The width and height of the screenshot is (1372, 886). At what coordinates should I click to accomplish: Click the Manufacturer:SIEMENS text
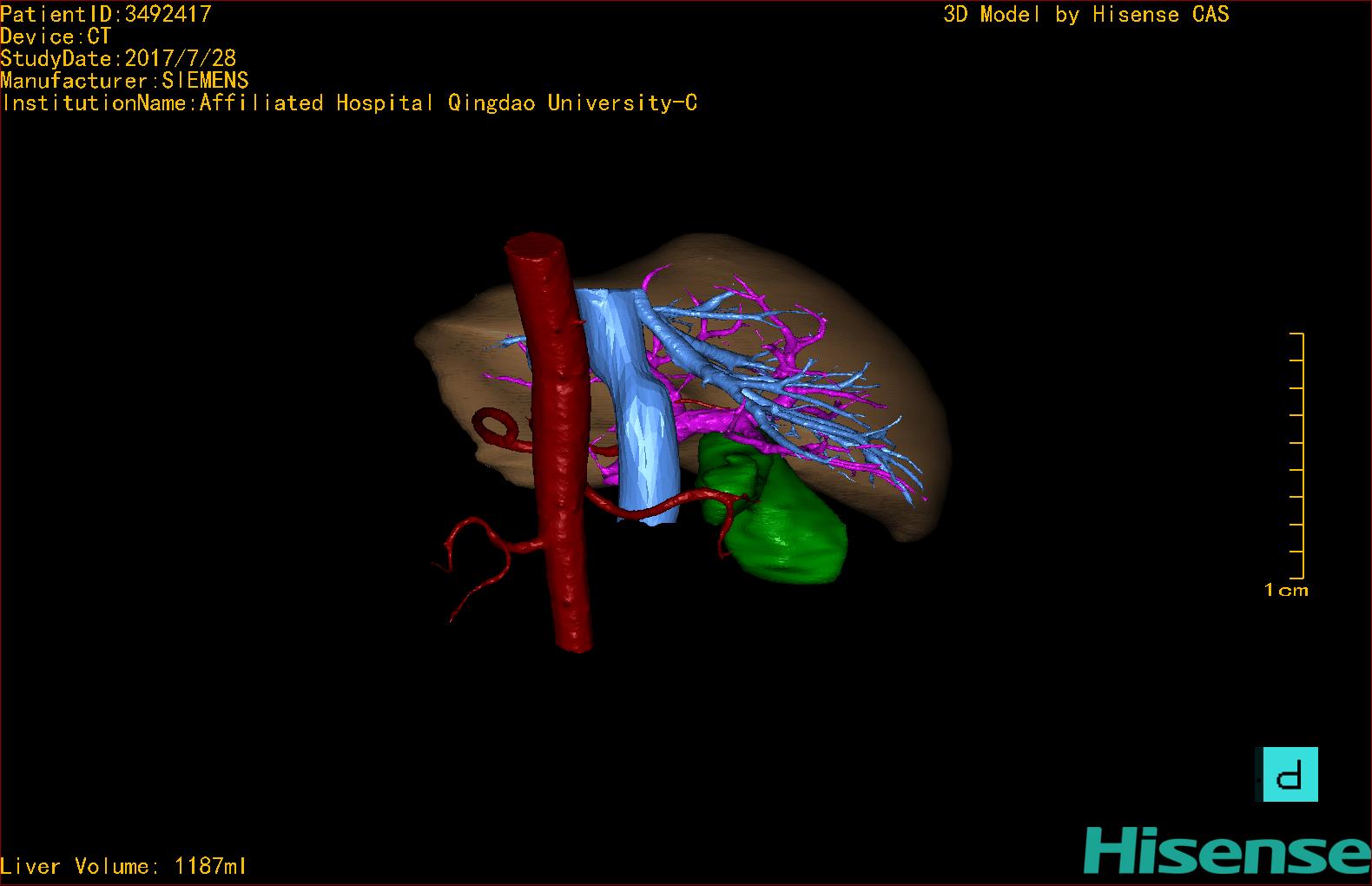(125, 81)
